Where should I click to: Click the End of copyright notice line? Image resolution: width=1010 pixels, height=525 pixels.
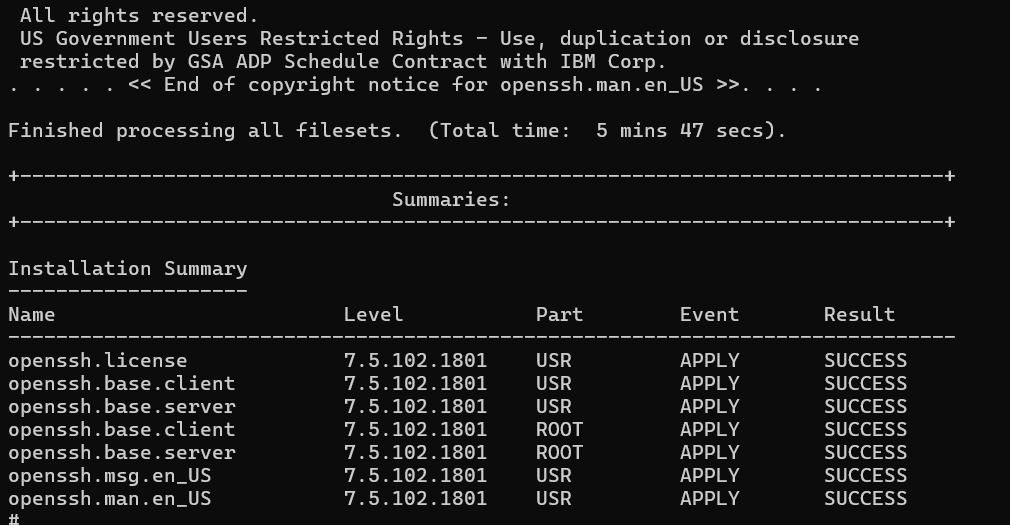click(x=415, y=85)
